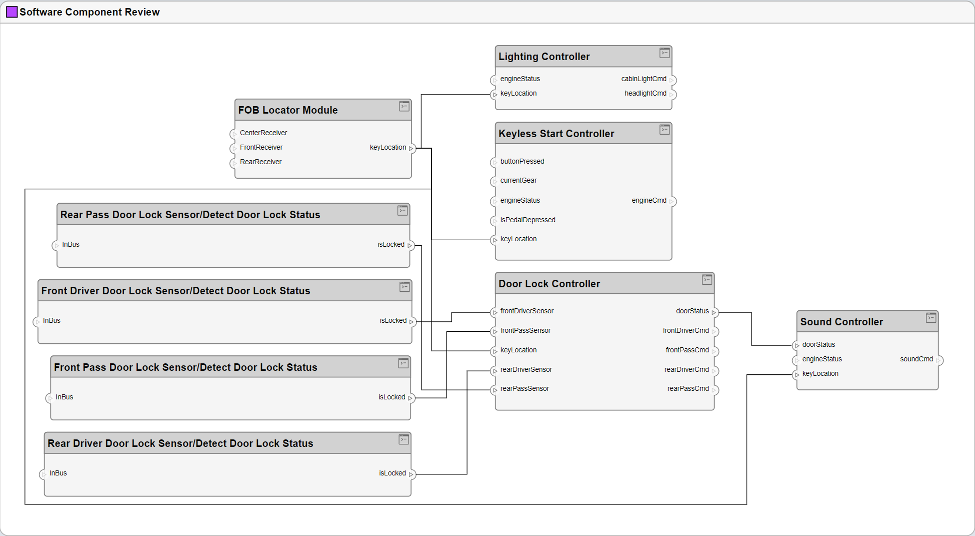975x536 pixels.
Task: Click the Front Driver Door Lock Sensor icon
Action: 404,287
